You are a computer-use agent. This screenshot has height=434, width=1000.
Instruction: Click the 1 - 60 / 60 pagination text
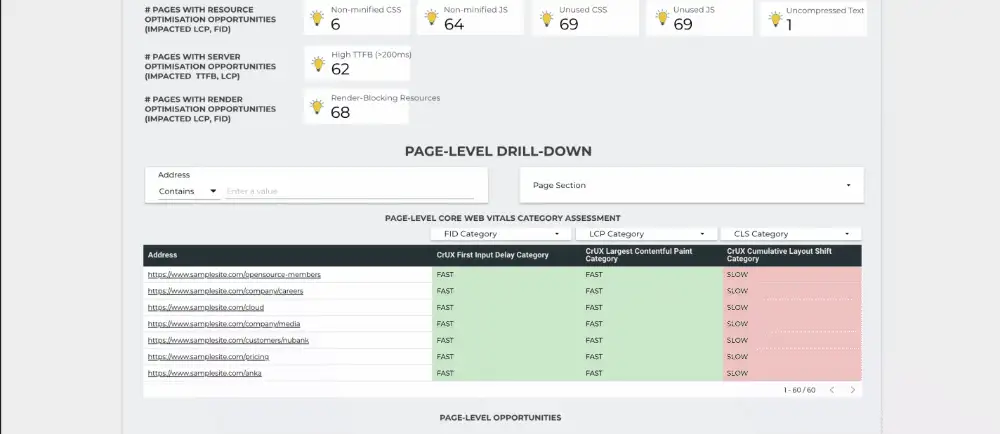pos(799,390)
